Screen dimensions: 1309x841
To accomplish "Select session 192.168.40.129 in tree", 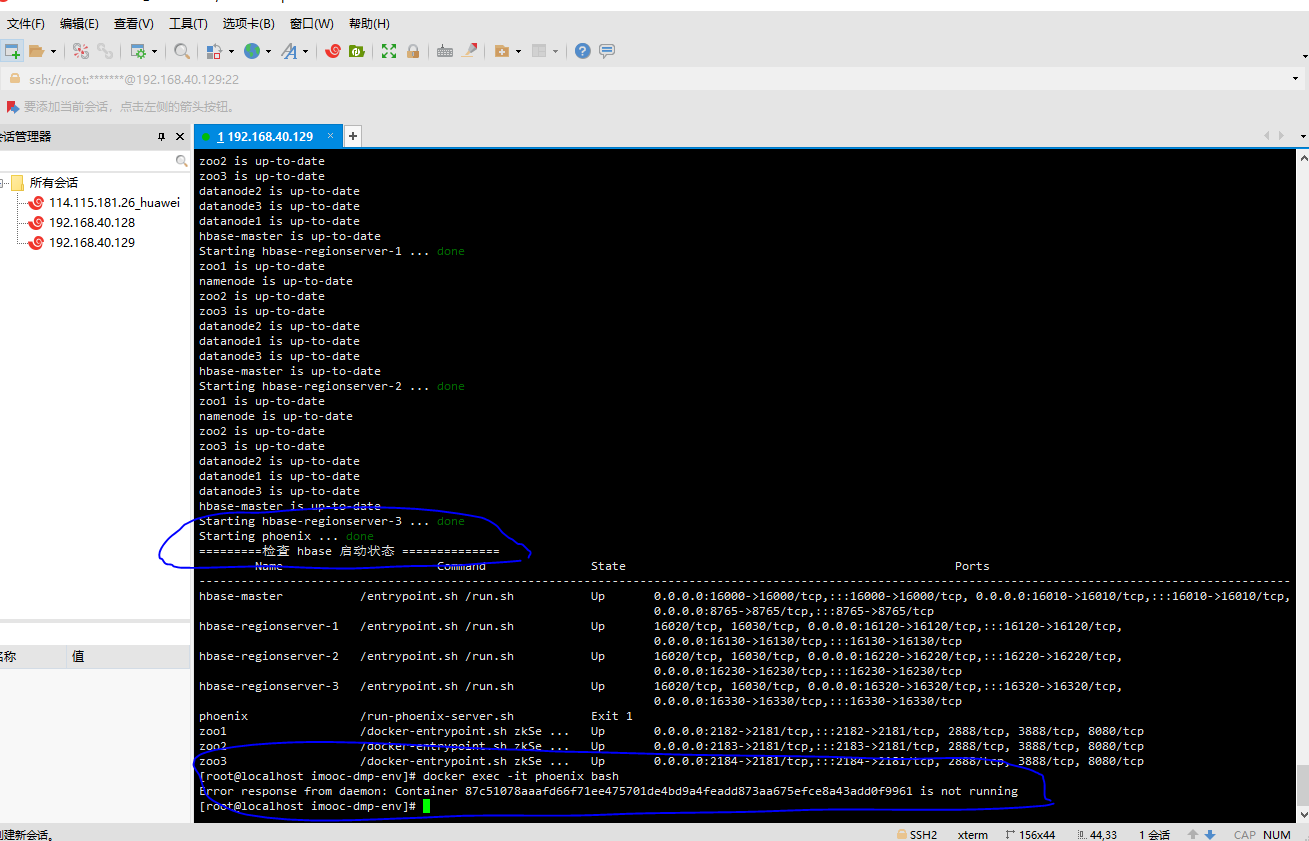I will point(91,243).
